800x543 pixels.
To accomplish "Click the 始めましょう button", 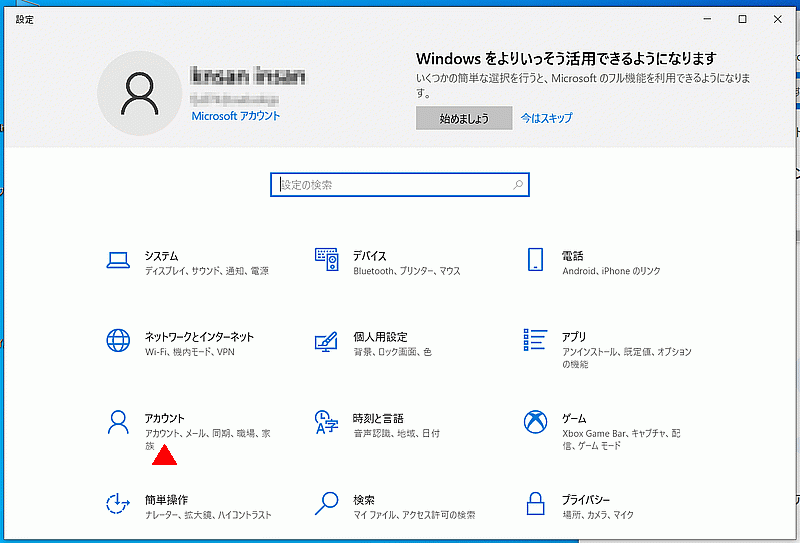I will coord(464,118).
